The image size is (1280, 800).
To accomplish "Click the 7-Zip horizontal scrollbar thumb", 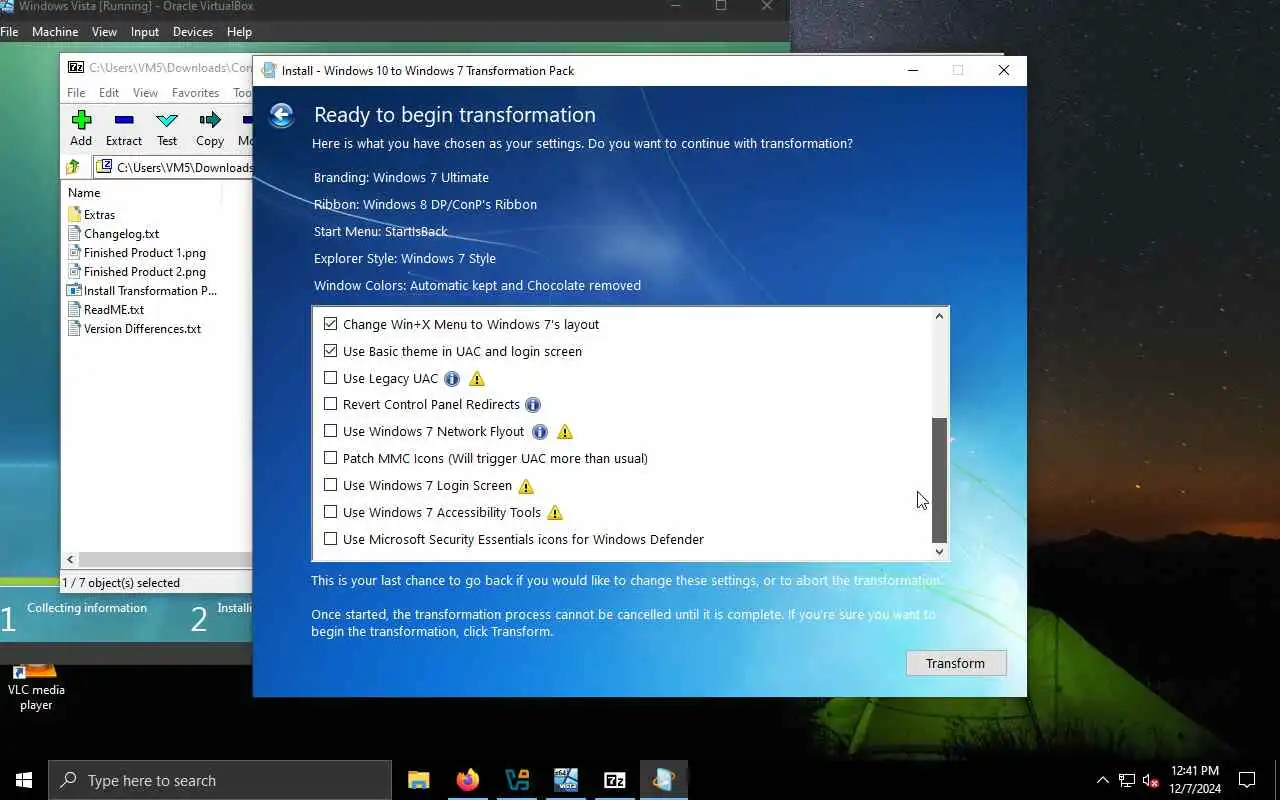I will [x=165, y=560].
